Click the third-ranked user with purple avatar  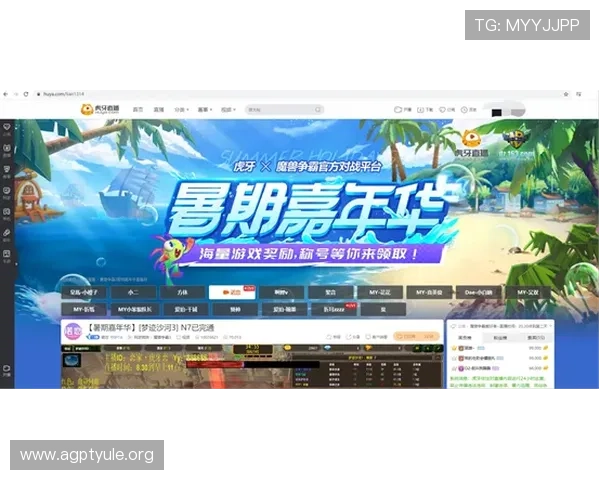point(500,368)
